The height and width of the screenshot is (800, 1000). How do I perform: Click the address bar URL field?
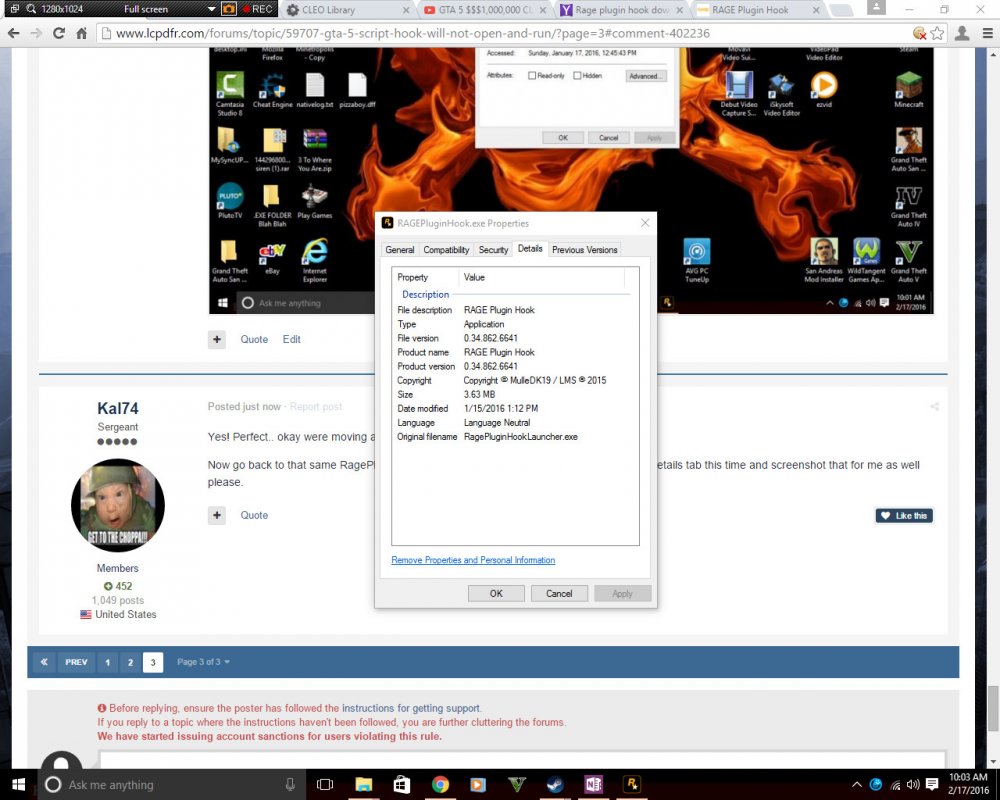(x=504, y=33)
